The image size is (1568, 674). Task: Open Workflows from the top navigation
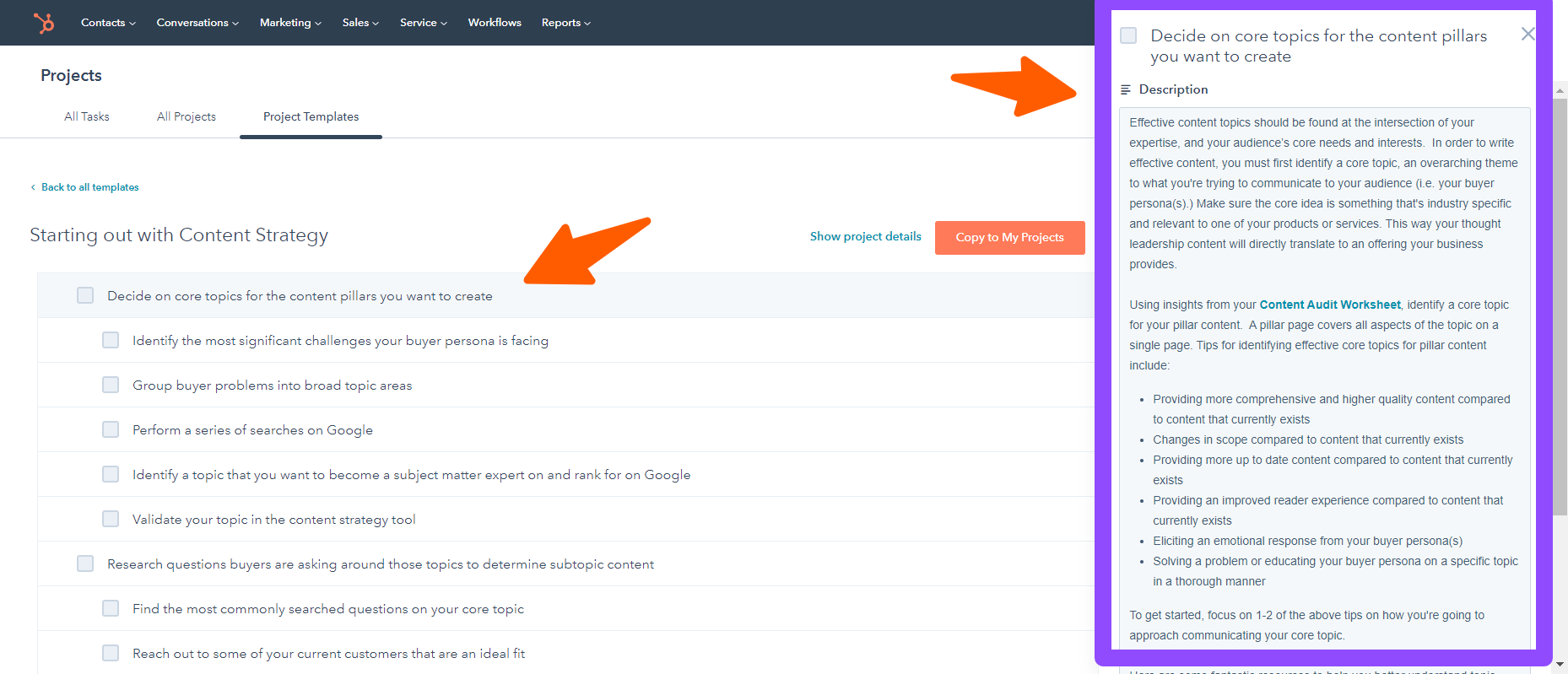(x=495, y=23)
